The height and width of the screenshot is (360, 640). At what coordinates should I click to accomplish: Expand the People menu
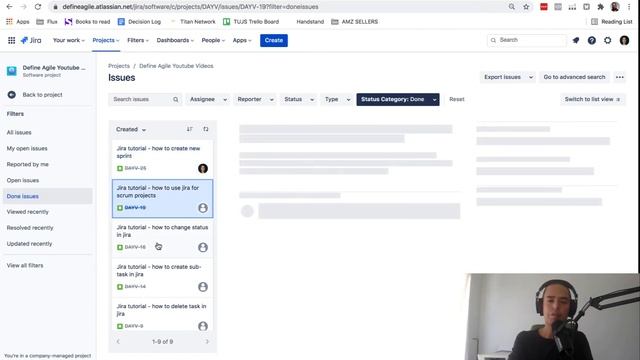pyautogui.click(x=213, y=40)
